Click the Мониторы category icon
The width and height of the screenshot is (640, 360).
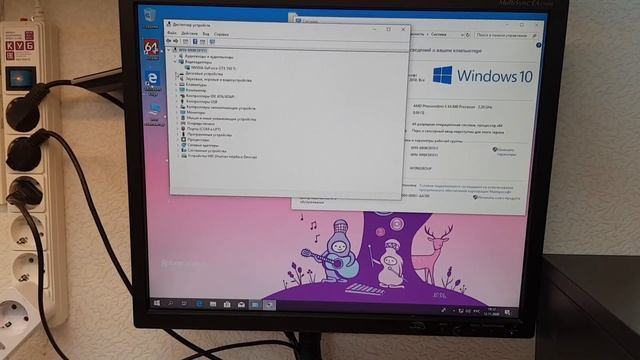(x=183, y=112)
